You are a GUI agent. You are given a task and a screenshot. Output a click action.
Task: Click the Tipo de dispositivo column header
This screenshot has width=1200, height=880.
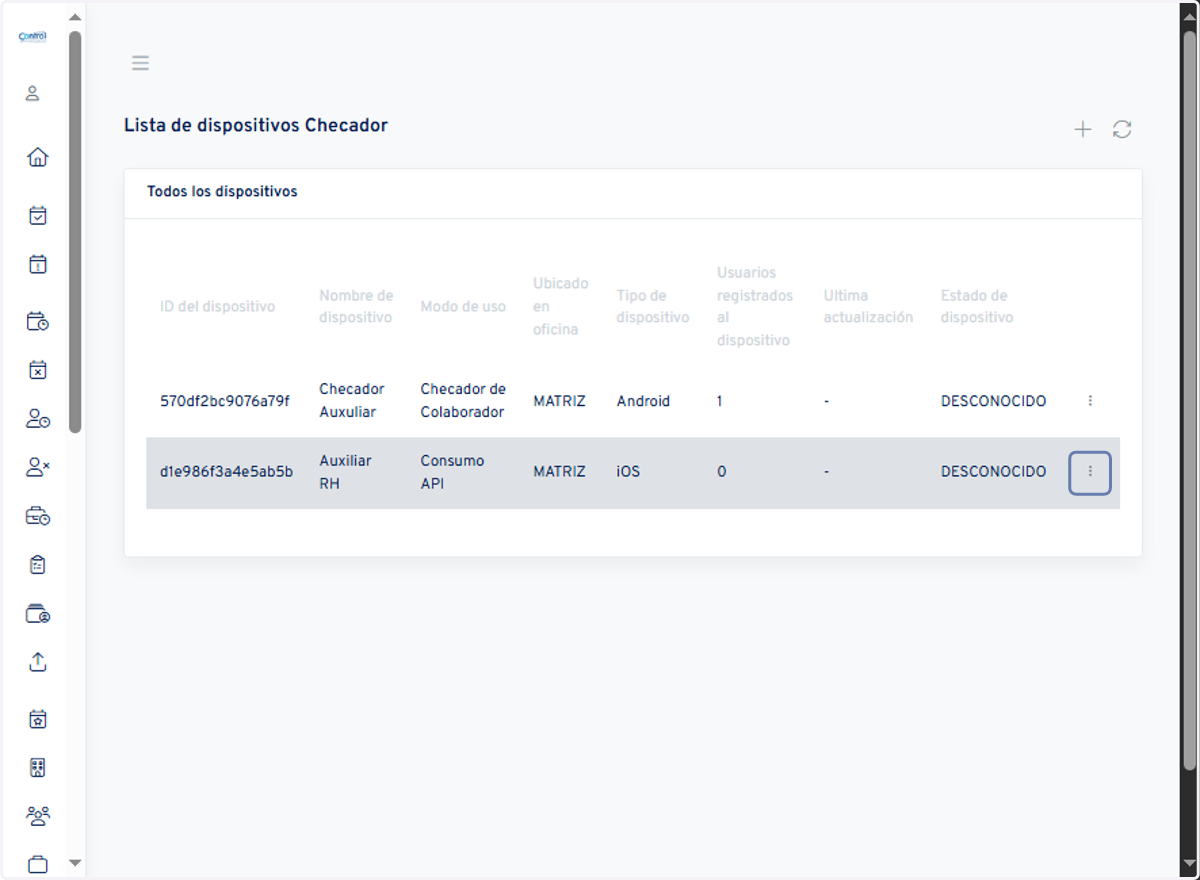click(x=653, y=307)
